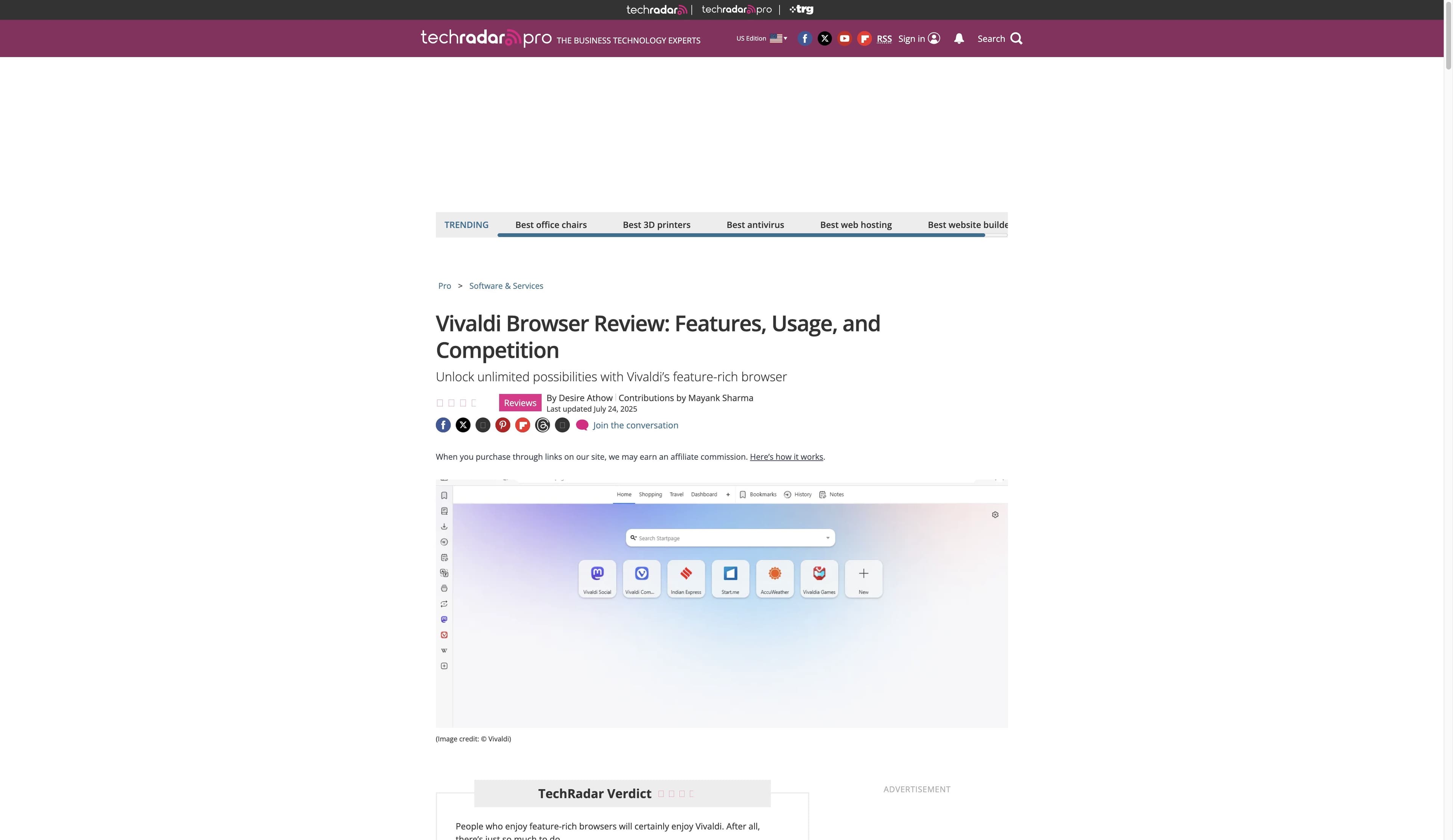View author Desire Athow's profile
Screen dimensions: 1453x840
[x=585, y=398]
